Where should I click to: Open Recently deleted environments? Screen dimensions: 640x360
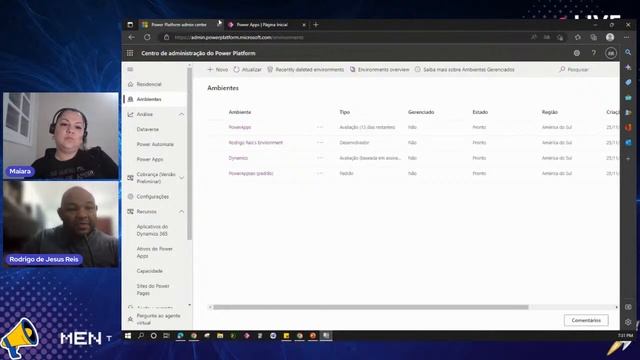point(305,70)
